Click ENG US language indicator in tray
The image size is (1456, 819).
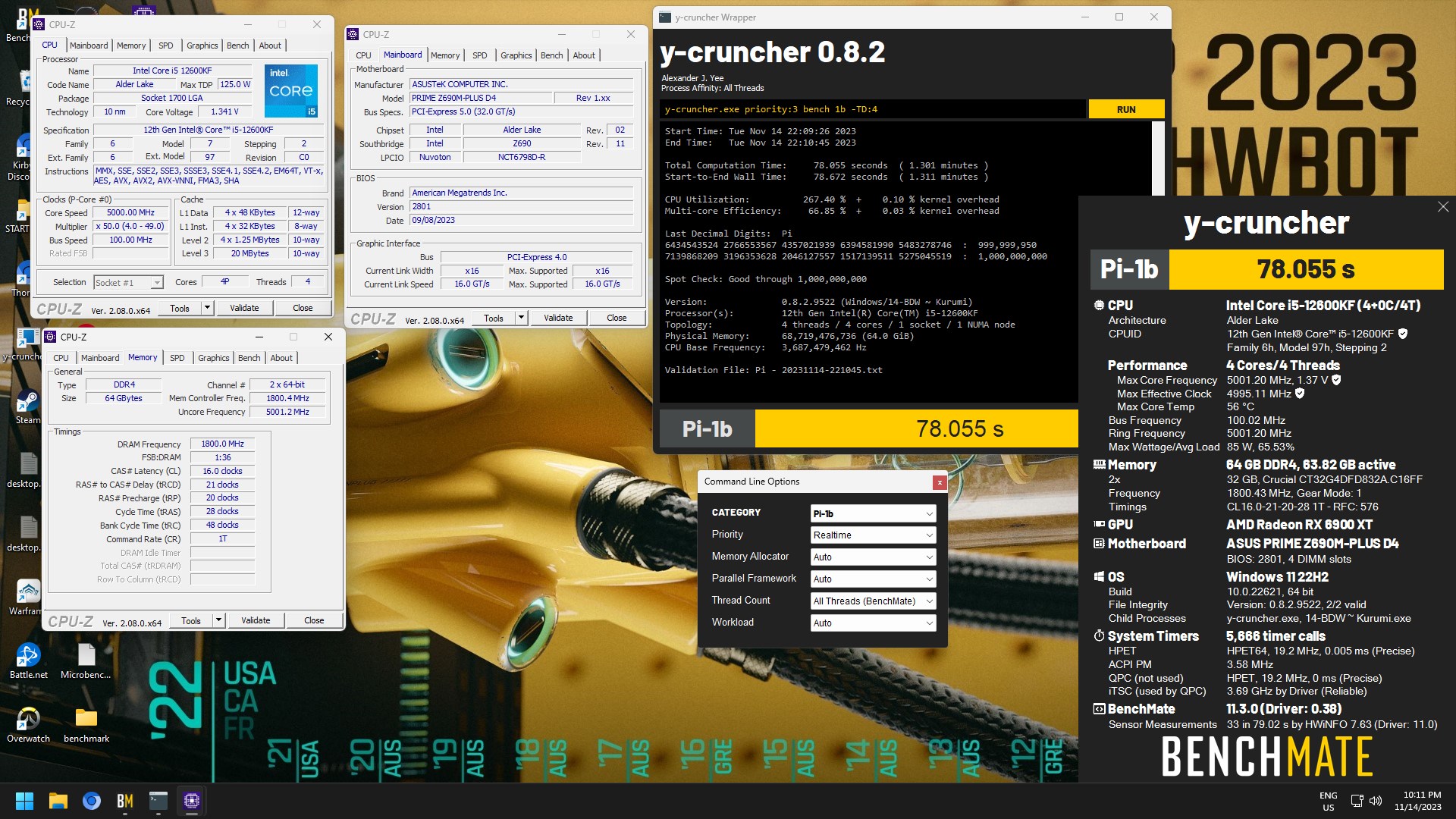1328,801
